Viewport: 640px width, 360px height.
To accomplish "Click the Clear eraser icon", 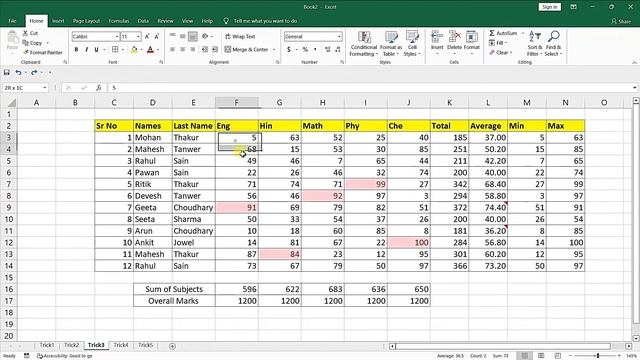I will 492,53.
